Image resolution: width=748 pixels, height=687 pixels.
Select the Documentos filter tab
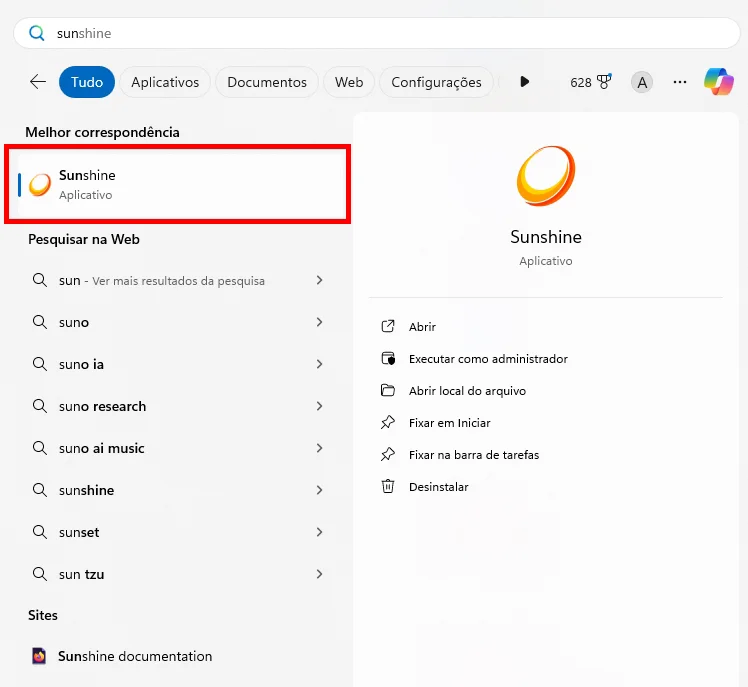(266, 82)
